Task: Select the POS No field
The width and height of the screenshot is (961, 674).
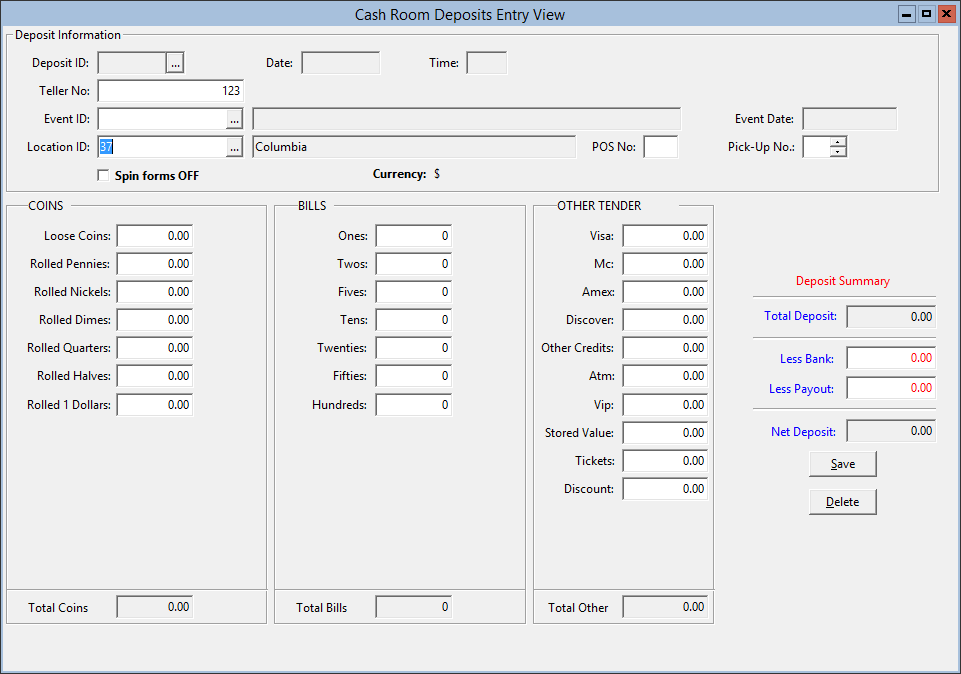Action: coord(661,147)
